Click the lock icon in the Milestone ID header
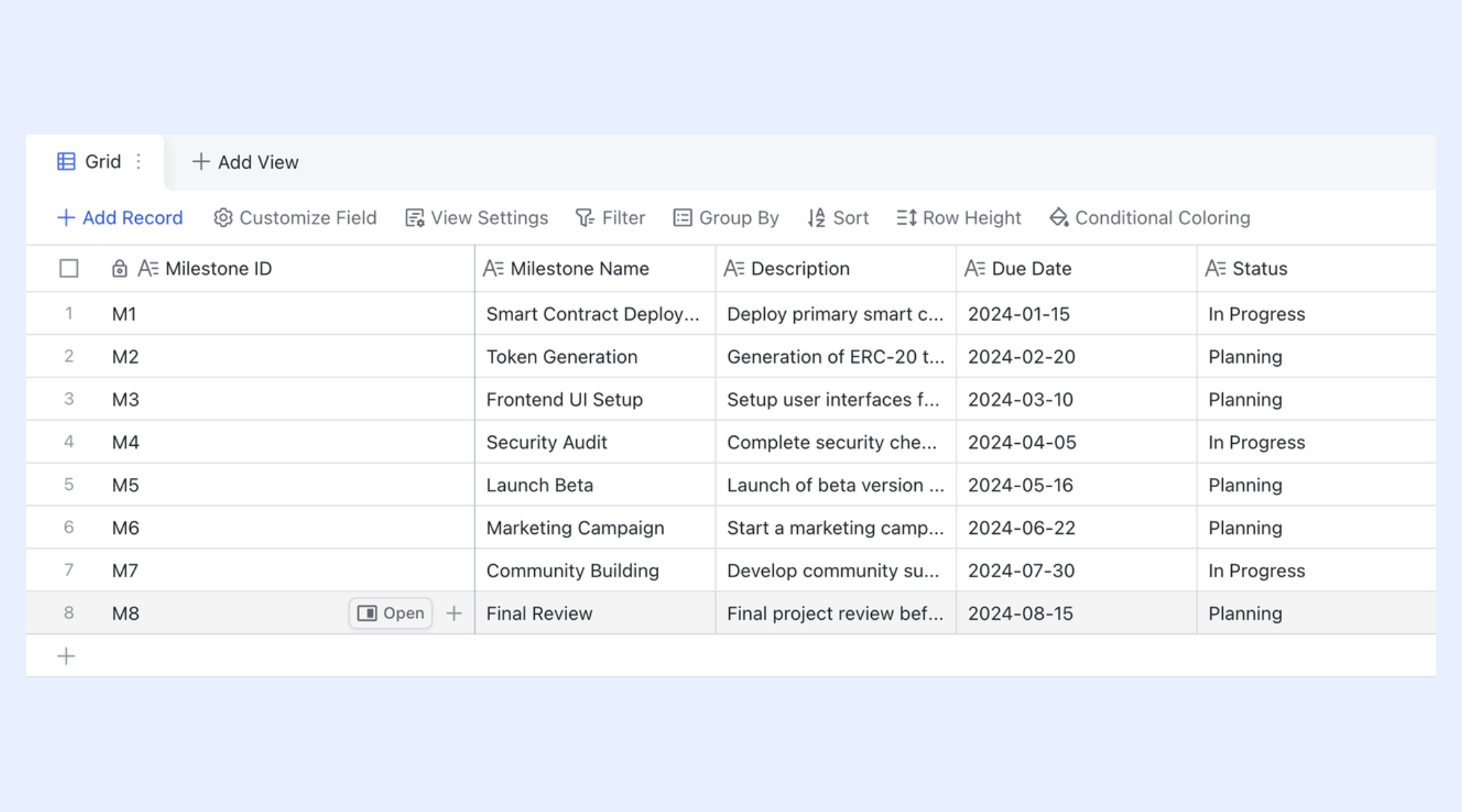1462x812 pixels. tap(119, 269)
